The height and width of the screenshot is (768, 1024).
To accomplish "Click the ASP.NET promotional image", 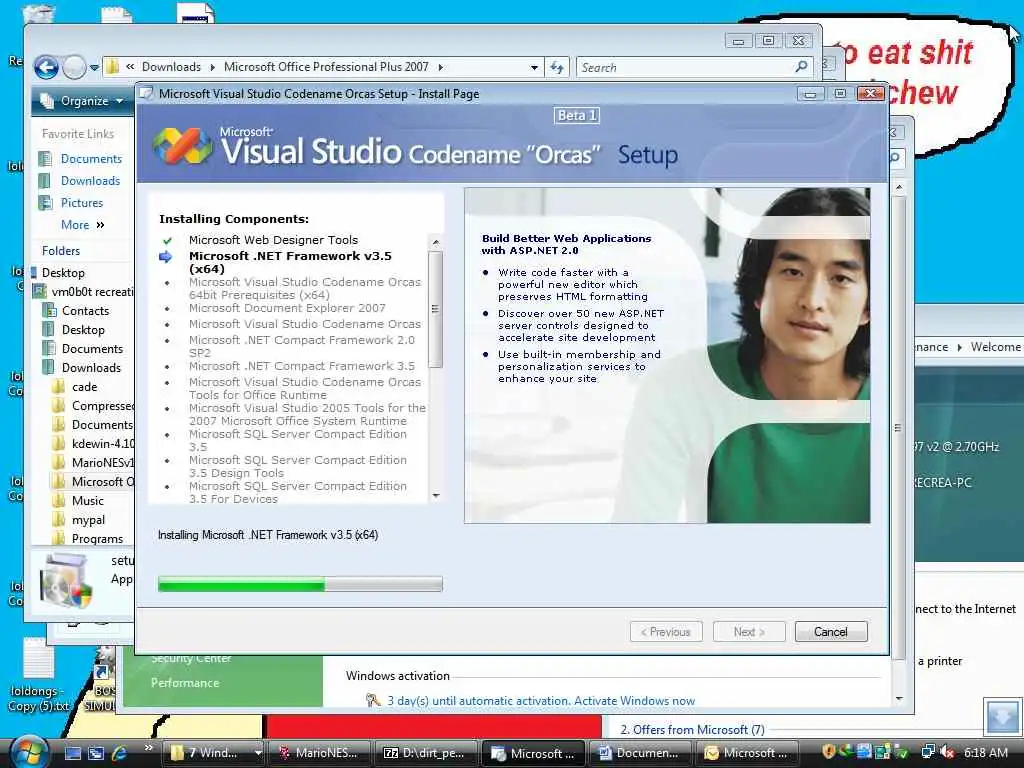I will coord(667,355).
